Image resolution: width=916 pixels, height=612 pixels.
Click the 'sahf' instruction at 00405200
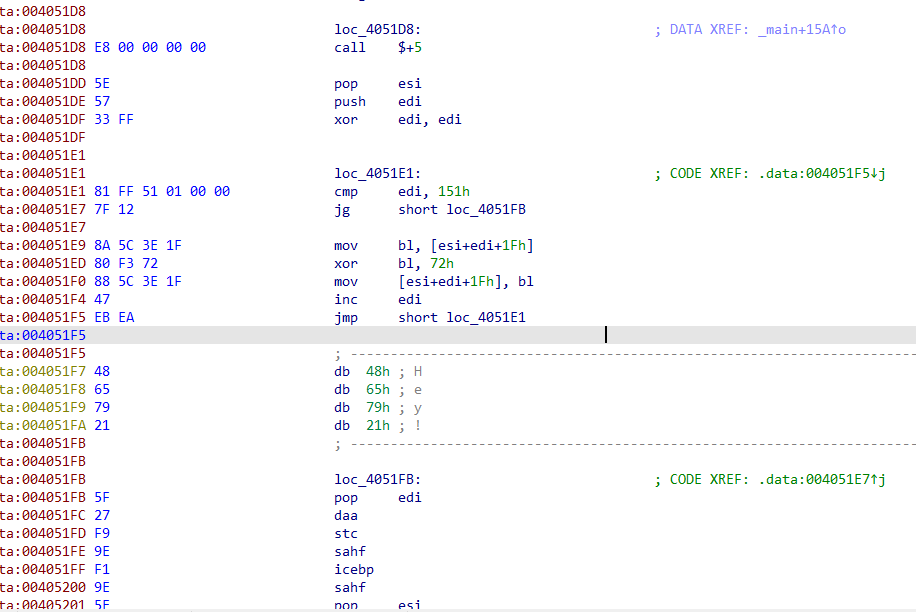(x=350, y=588)
